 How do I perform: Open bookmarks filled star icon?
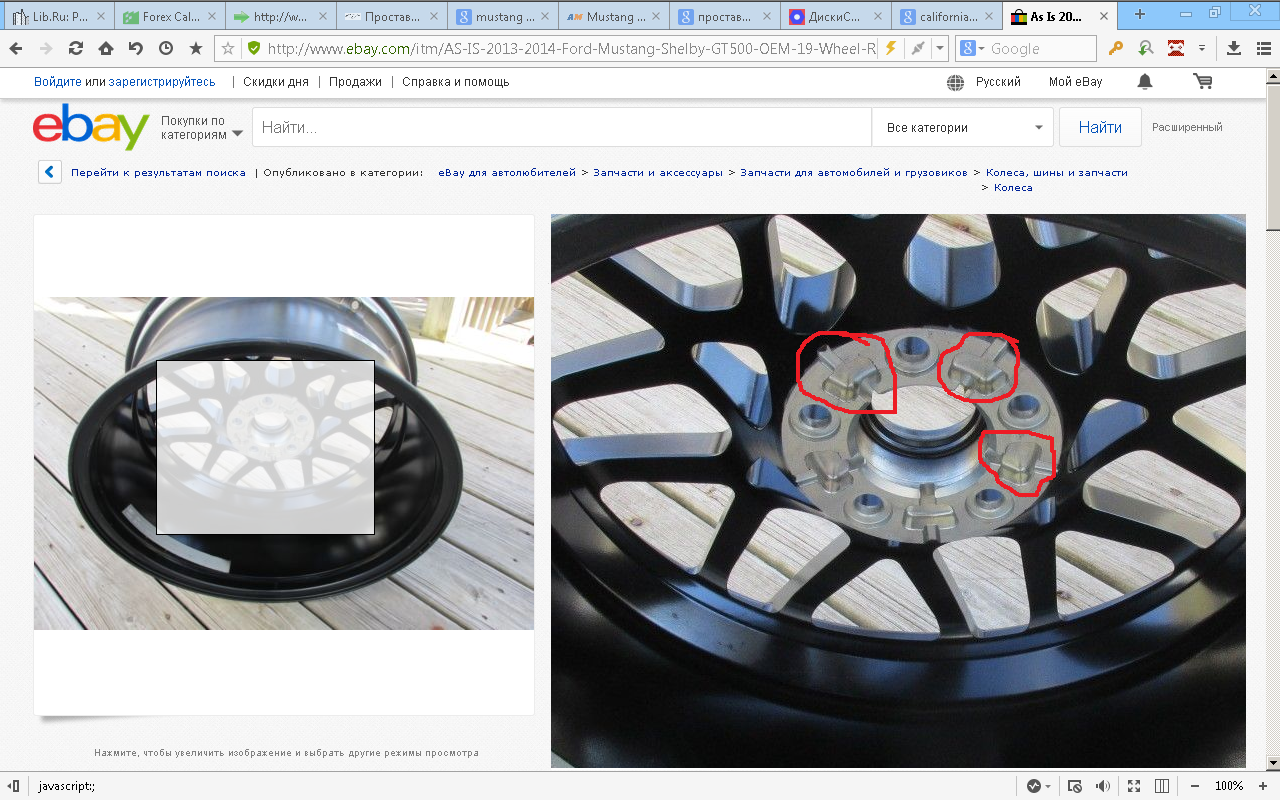coord(196,48)
